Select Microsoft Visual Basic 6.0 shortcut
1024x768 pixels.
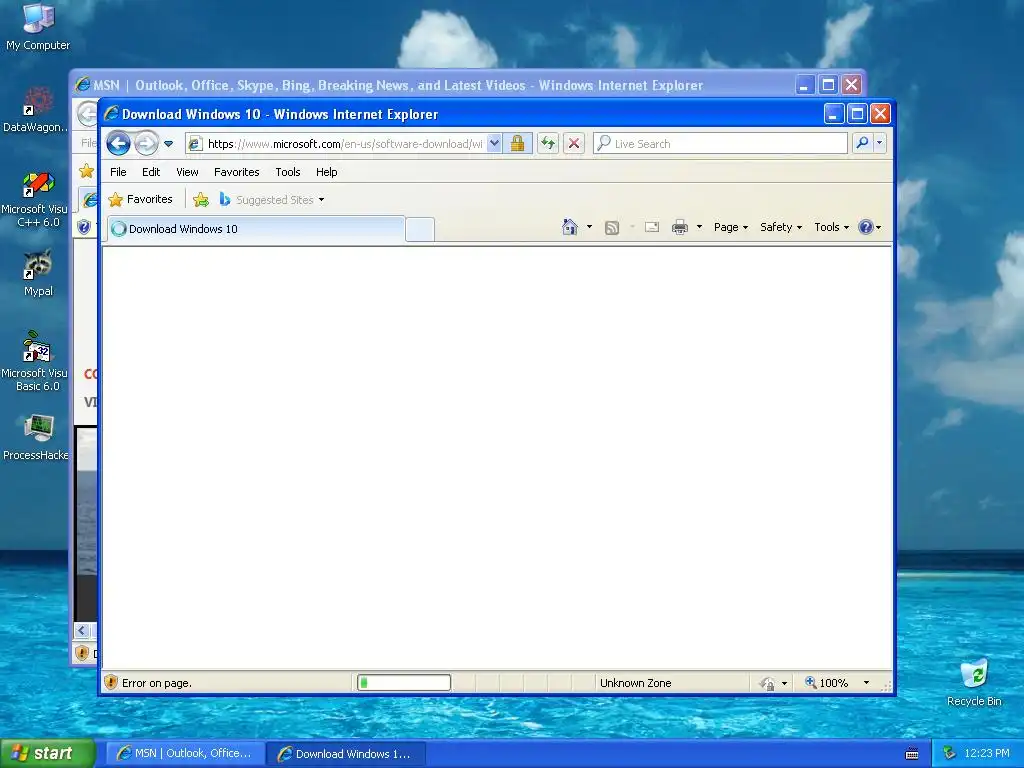[x=36, y=361]
